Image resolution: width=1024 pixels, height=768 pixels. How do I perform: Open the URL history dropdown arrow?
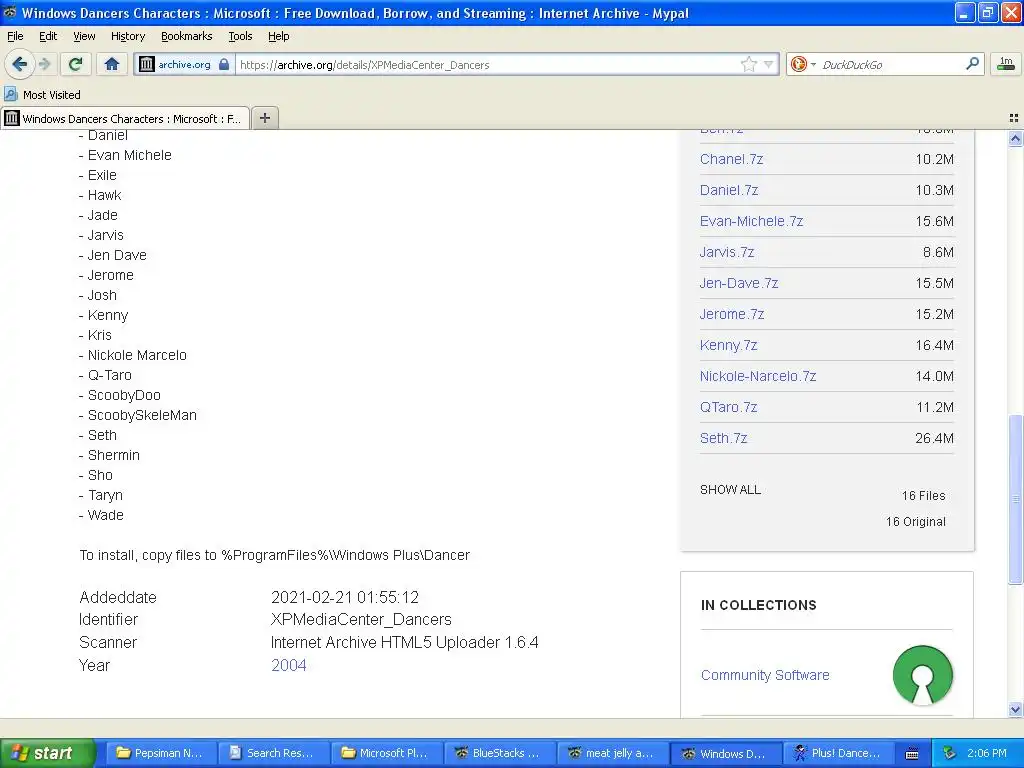769,64
